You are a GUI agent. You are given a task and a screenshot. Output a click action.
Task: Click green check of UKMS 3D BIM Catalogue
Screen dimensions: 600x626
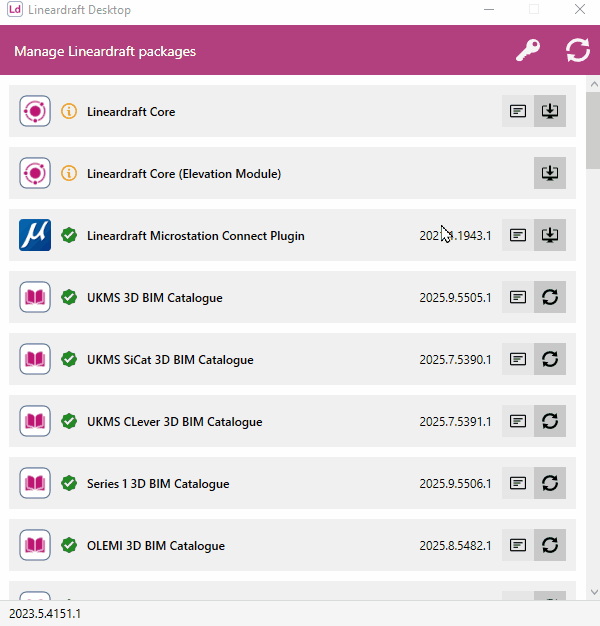coord(69,297)
